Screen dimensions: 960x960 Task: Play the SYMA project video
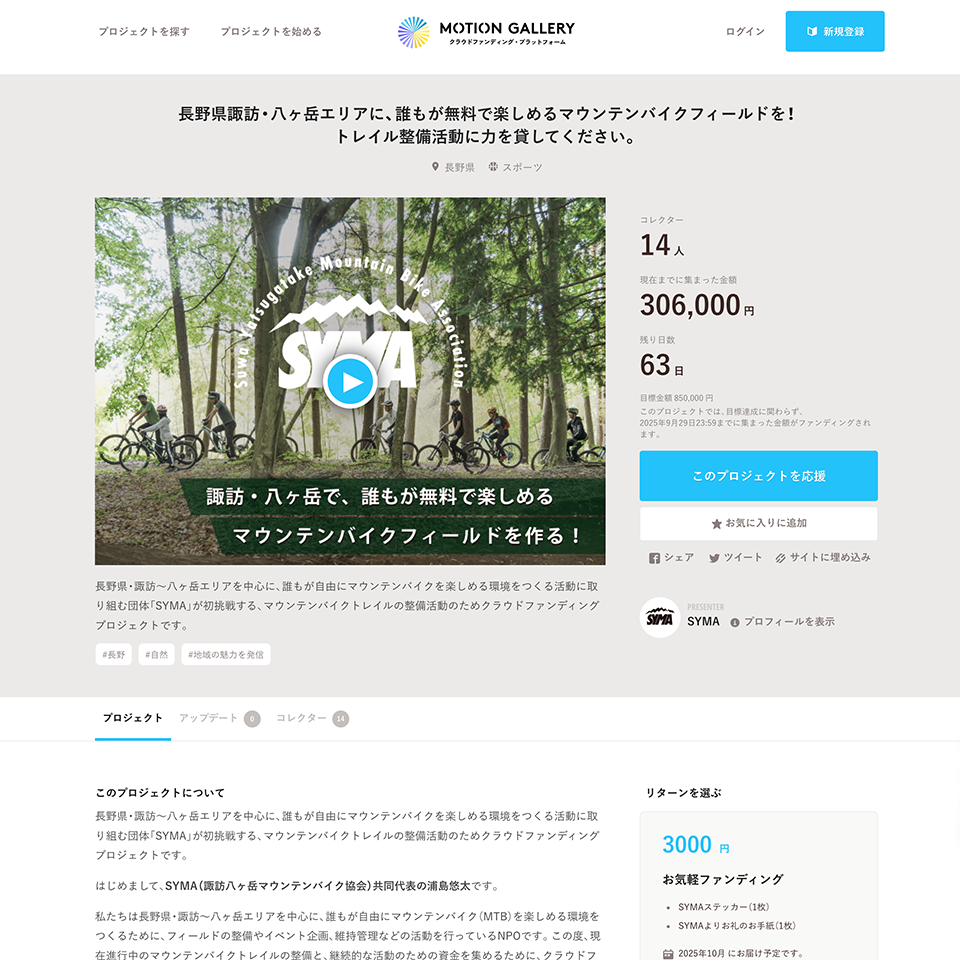coord(350,381)
